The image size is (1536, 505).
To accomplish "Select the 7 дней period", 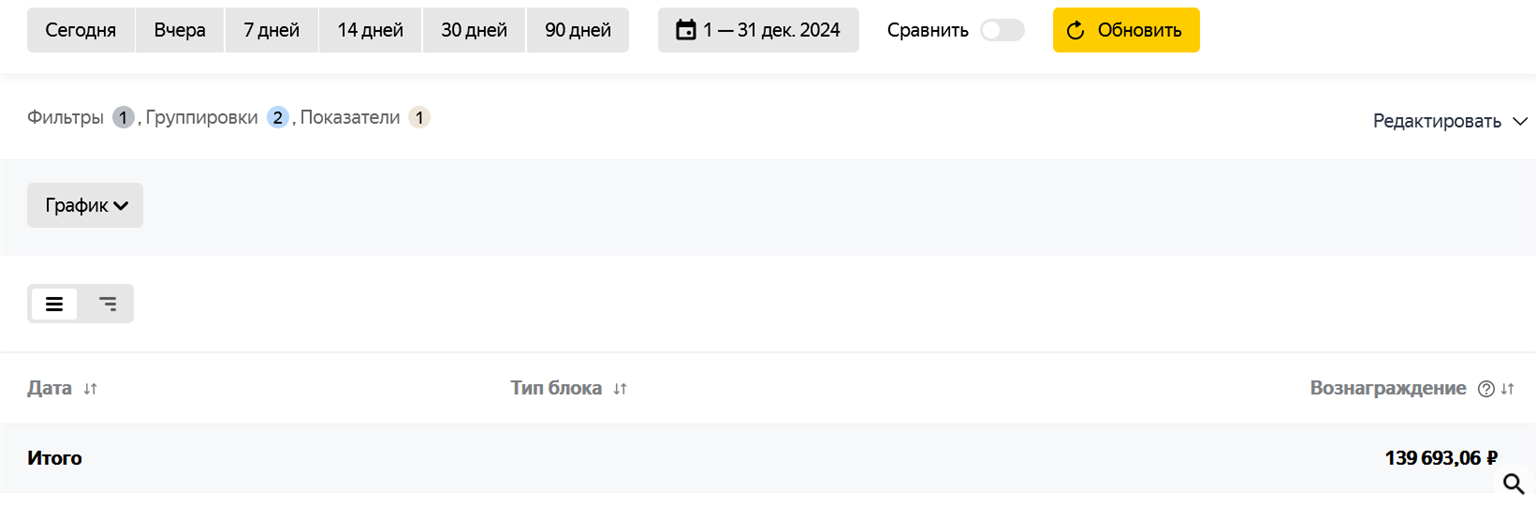I will tap(271, 30).
